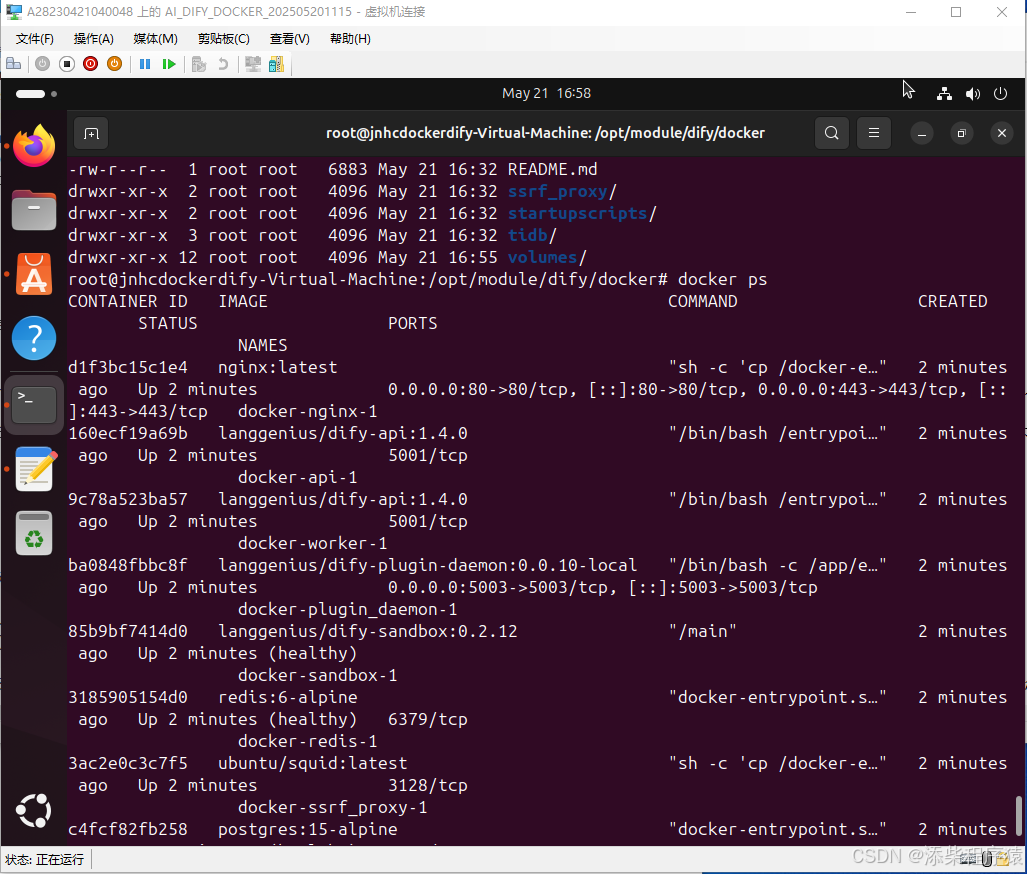Click the startupscripts/ directory name
This screenshot has height=874, width=1027.
tap(582, 214)
